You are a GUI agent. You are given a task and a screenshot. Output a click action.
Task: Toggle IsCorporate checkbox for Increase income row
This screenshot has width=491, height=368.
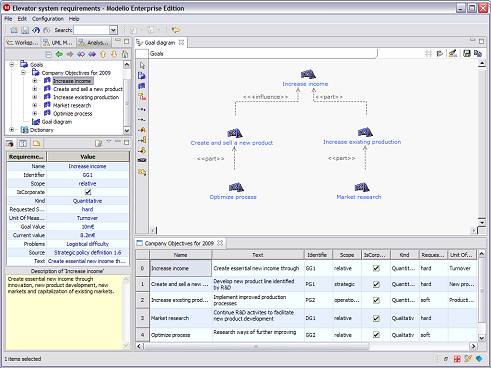click(376, 268)
